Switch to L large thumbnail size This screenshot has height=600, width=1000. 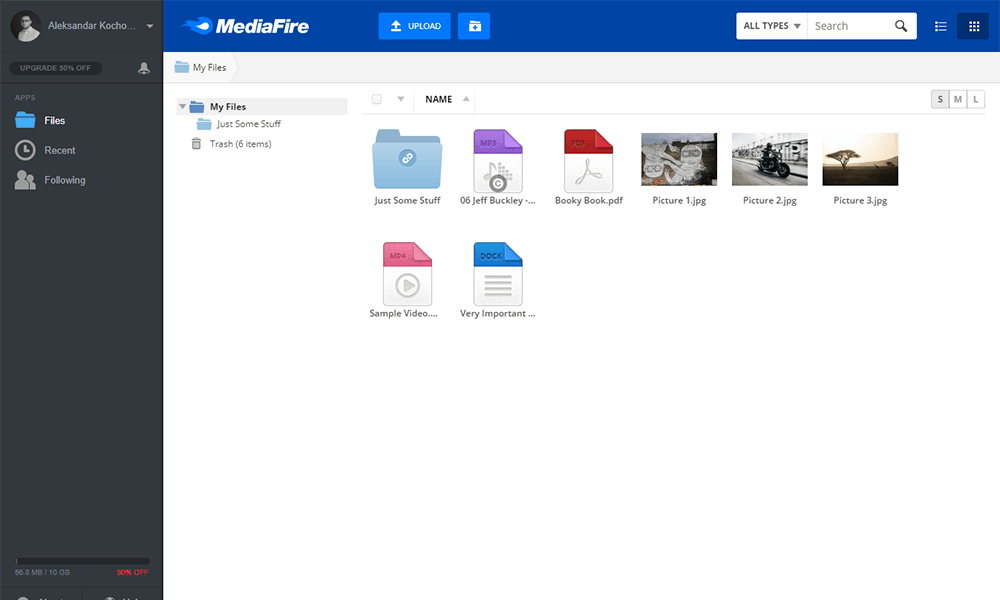(975, 99)
